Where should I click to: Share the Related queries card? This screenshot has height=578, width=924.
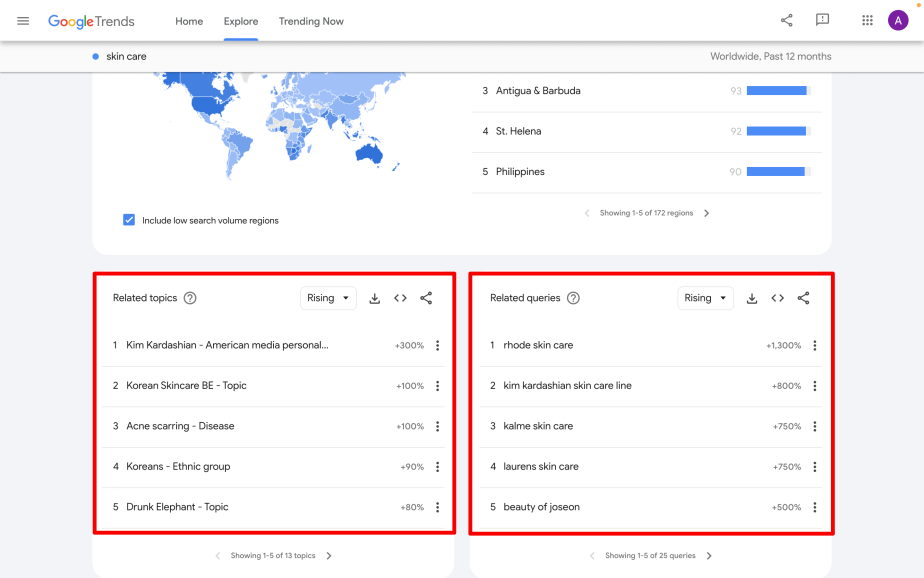[803, 298]
